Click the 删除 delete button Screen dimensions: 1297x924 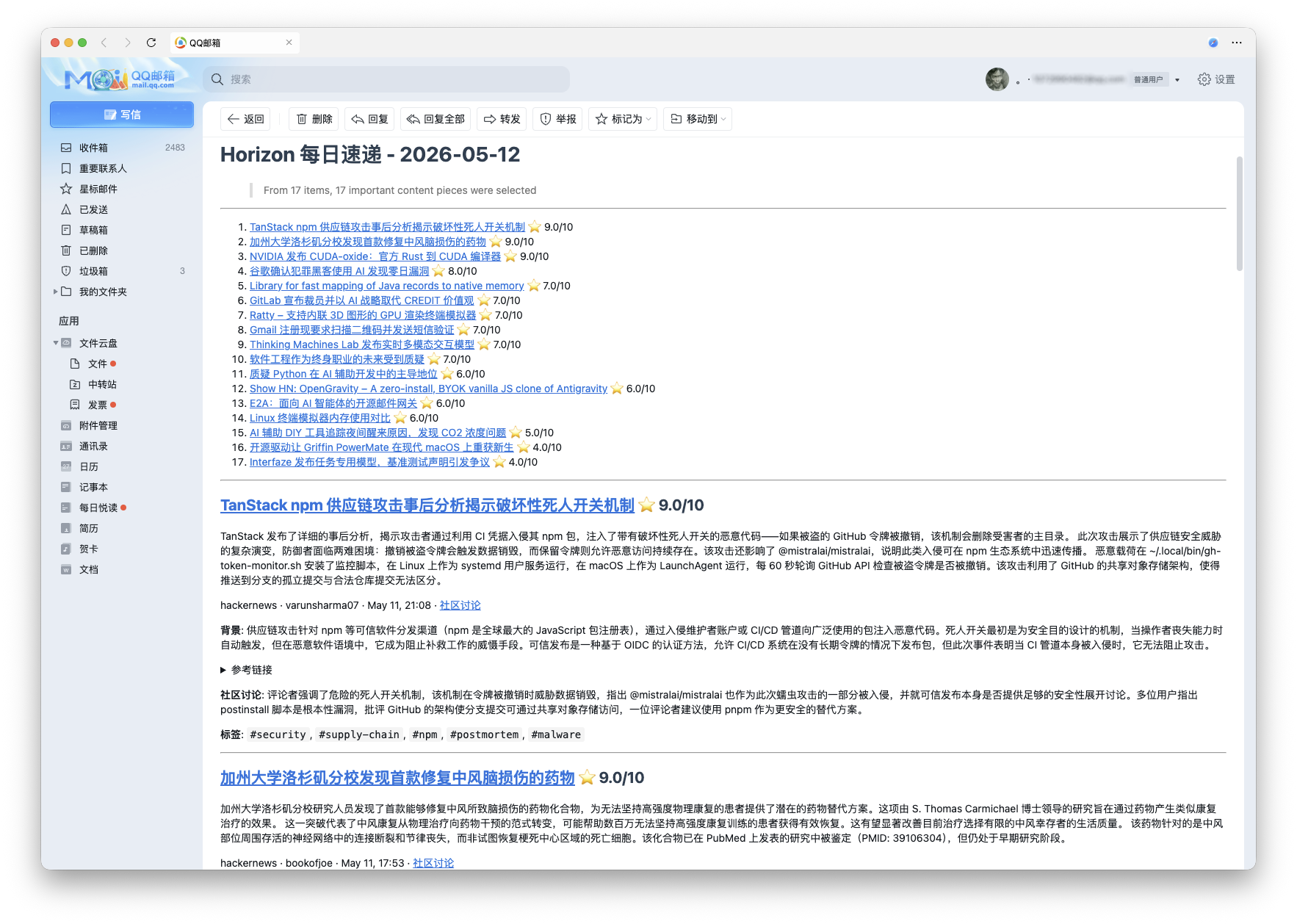pos(314,119)
